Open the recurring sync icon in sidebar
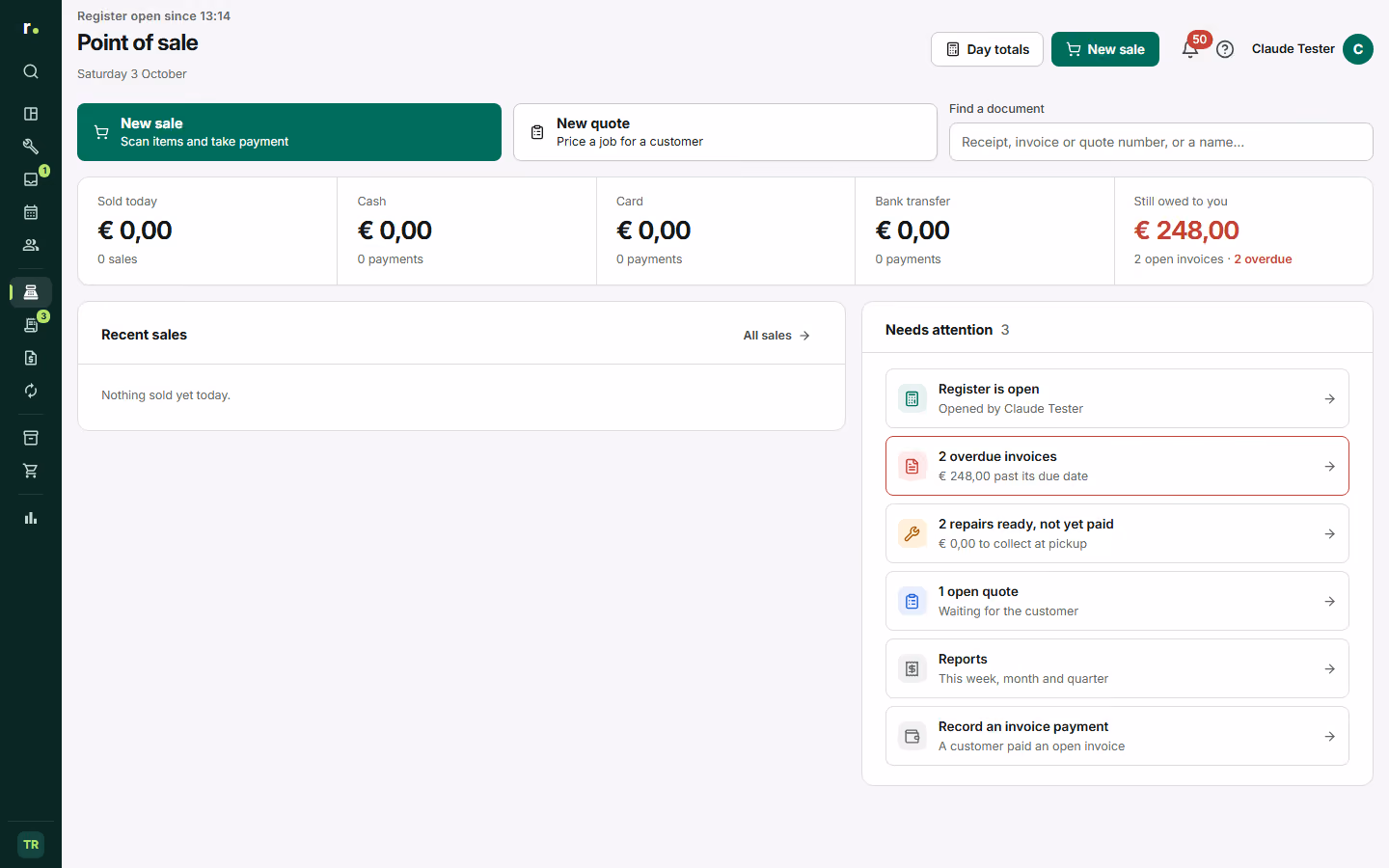1389x868 pixels. (x=31, y=391)
